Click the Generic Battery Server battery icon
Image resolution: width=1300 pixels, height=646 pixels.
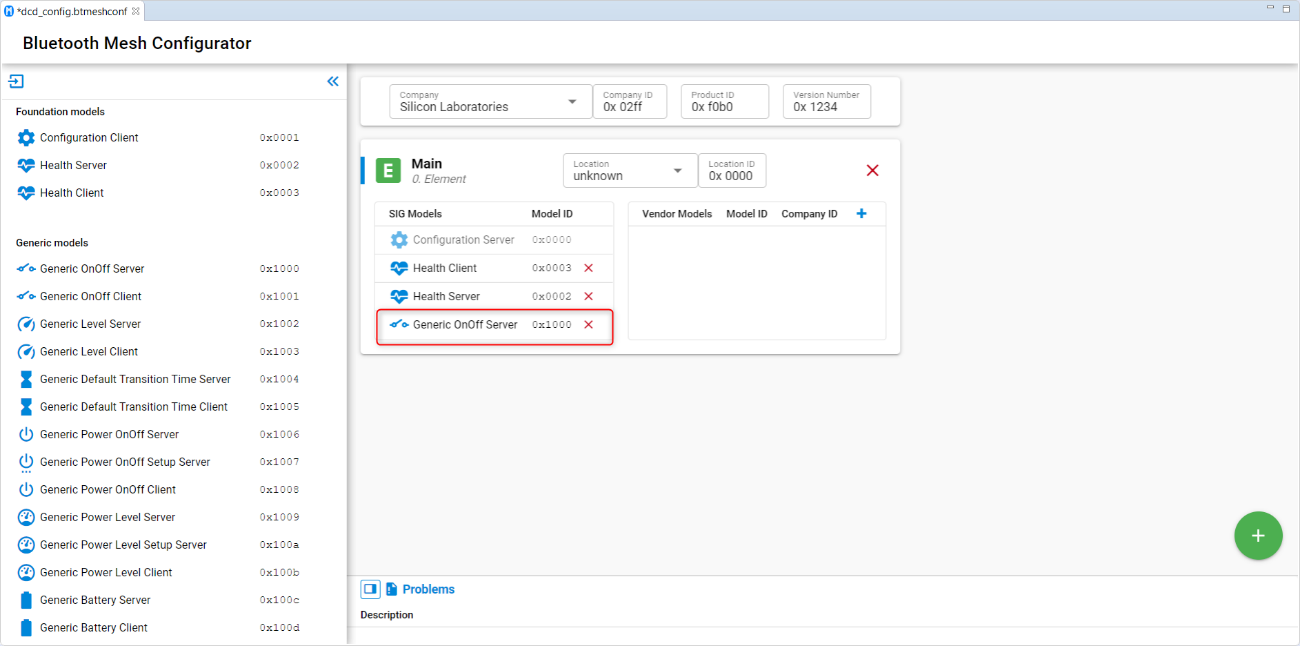pos(26,600)
